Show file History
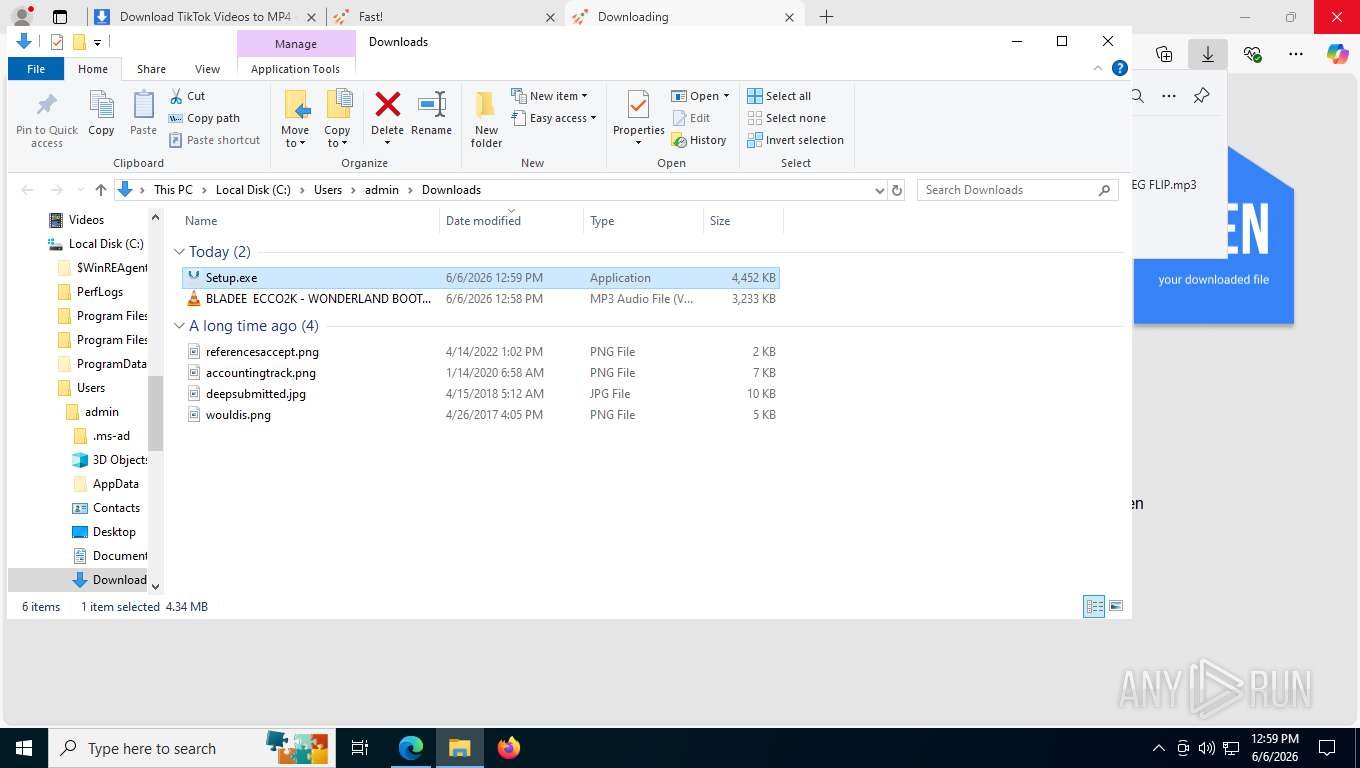The height and width of the screenshot is (768, 1360). (699, 140)
